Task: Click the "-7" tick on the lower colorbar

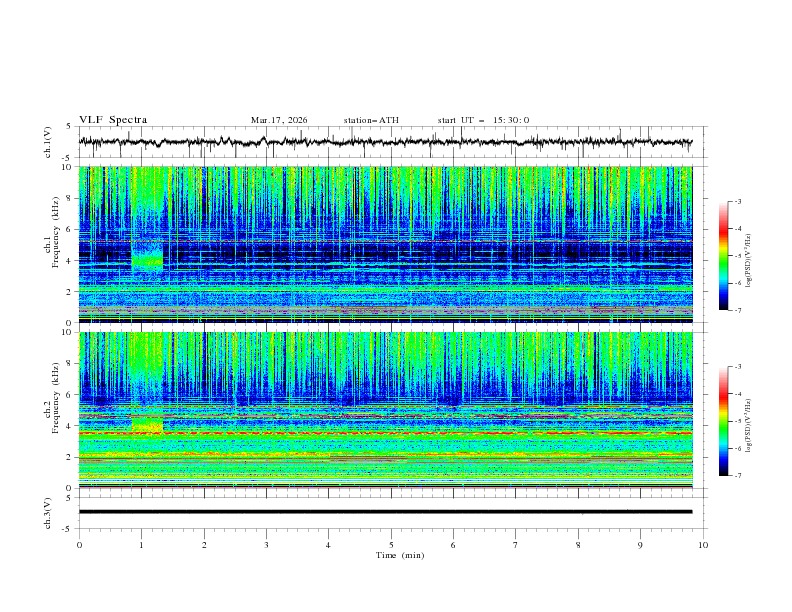Action: (x=737, y=476)
